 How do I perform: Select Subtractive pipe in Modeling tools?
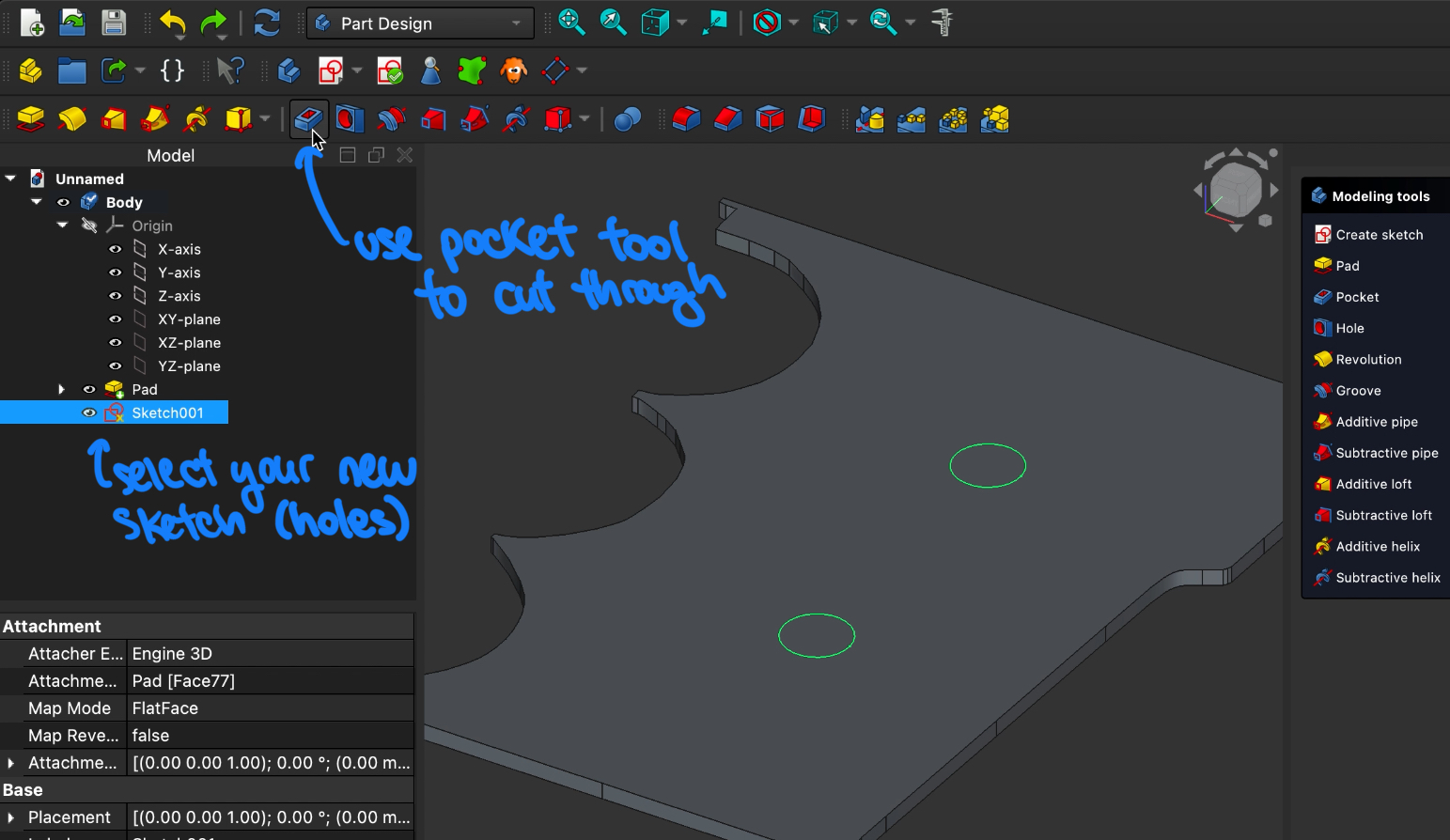1386,453
